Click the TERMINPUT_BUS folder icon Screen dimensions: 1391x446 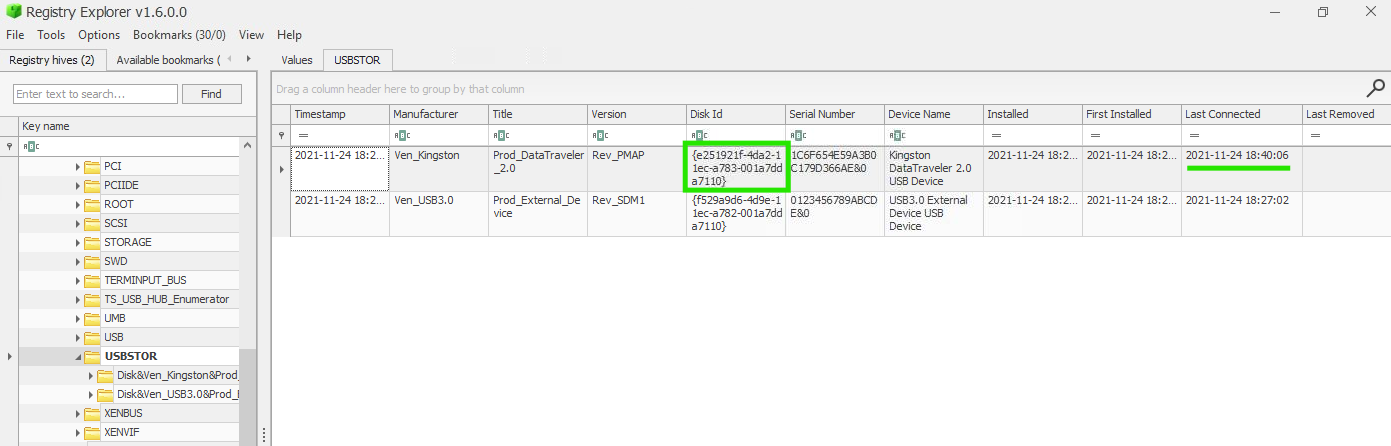click(x=92, y=280)
